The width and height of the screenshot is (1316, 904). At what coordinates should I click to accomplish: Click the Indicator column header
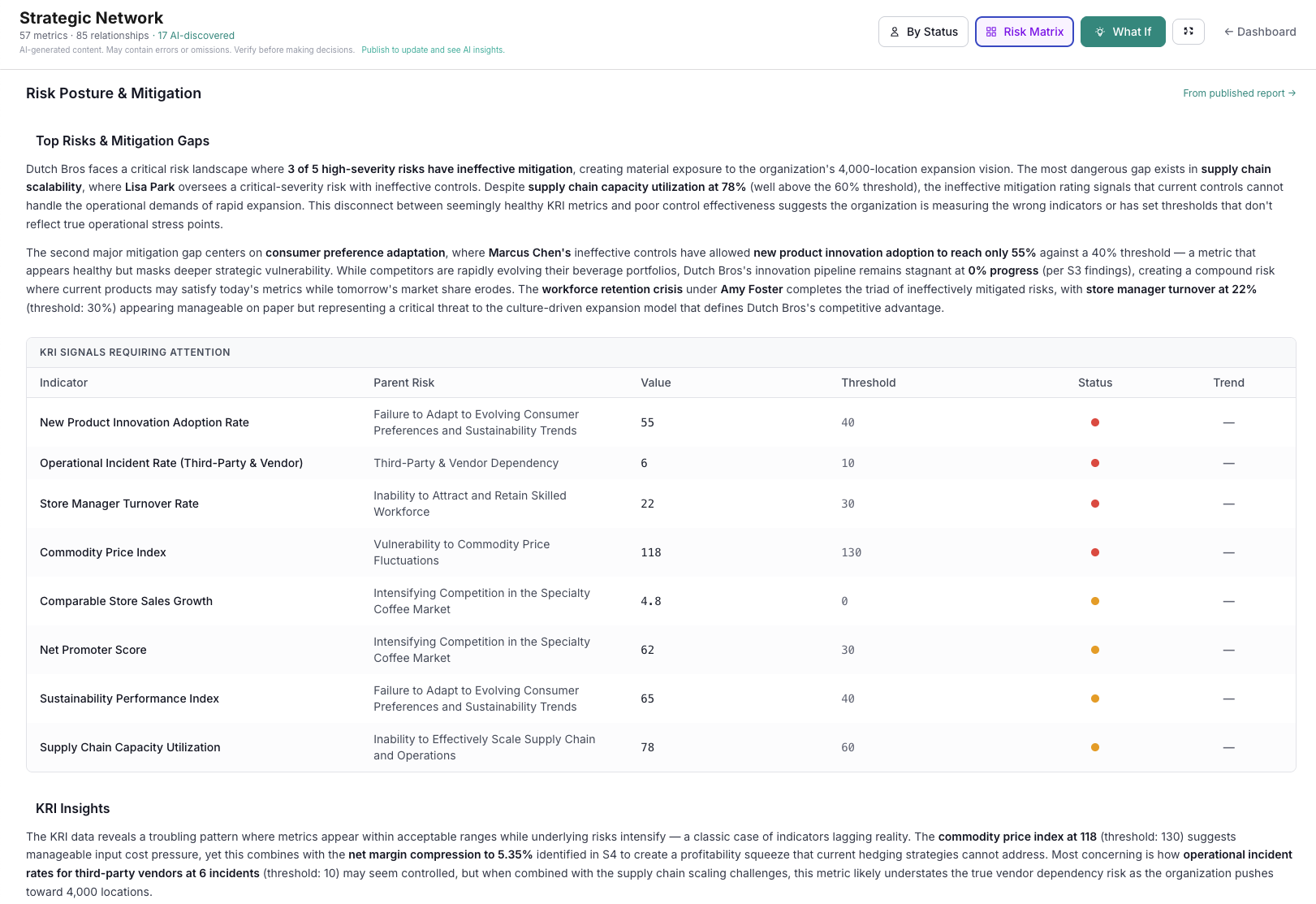[63, 382]
